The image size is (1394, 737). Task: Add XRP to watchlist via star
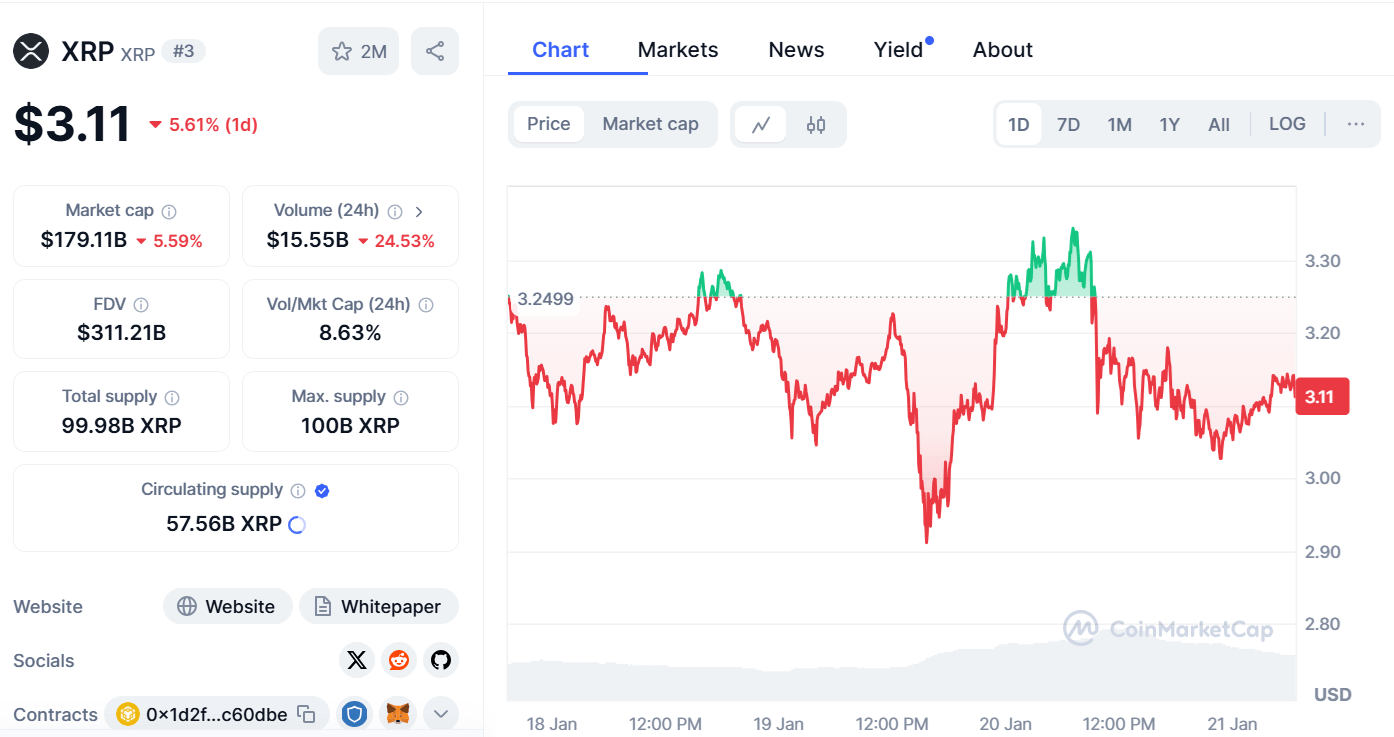pyautogui.click(x=358, y=51)
